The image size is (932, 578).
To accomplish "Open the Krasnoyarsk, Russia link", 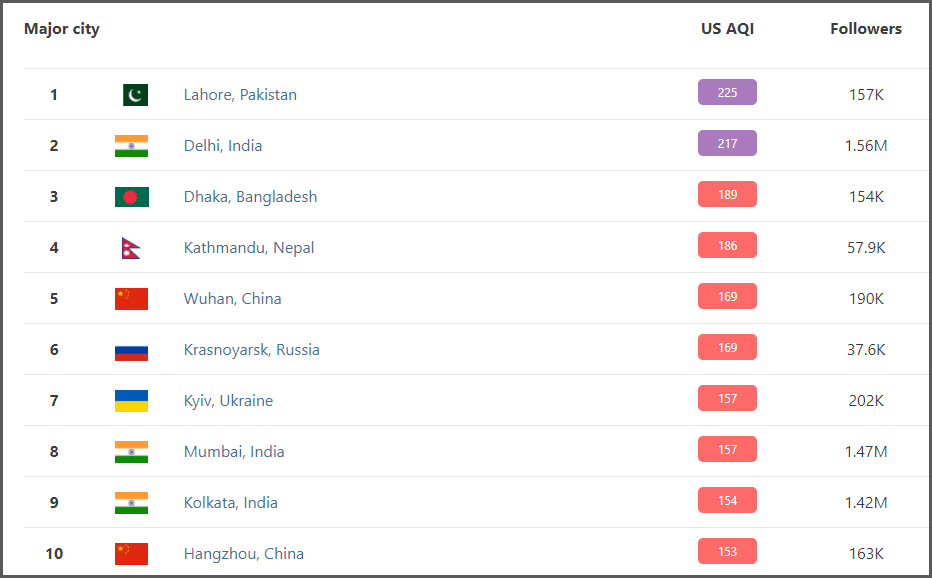I will (x=251, y=350).
